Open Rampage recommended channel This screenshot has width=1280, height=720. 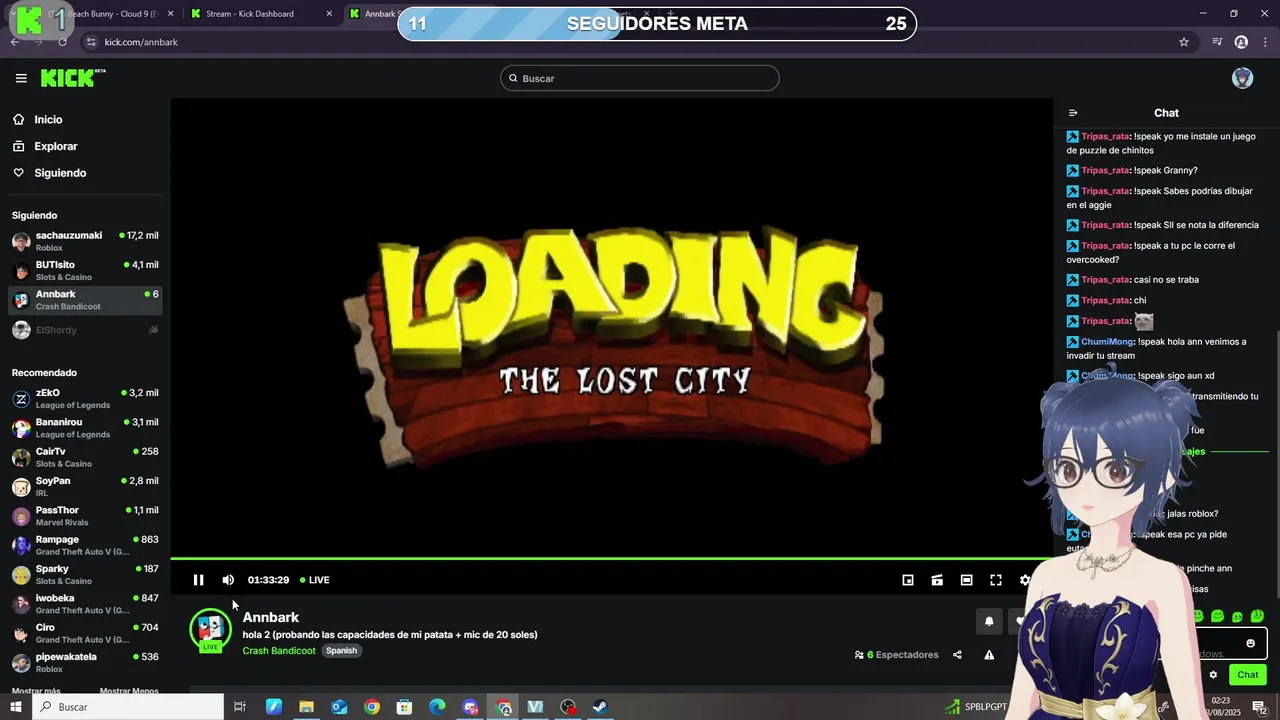tap(85, 545)
